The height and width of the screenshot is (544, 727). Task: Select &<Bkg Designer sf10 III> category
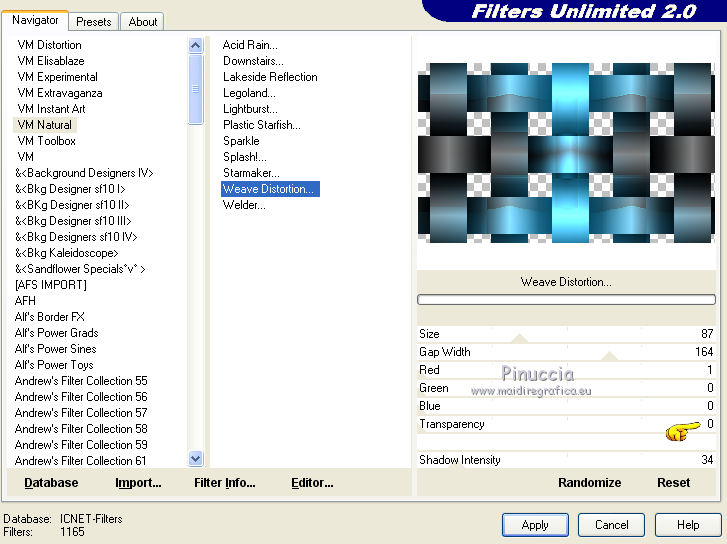point(73,221)
